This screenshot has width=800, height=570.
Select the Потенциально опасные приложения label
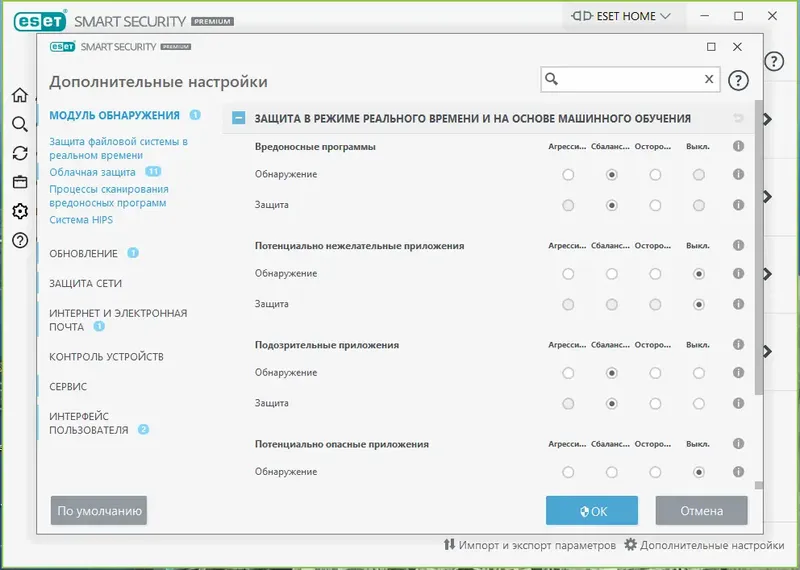pos(342,444)
